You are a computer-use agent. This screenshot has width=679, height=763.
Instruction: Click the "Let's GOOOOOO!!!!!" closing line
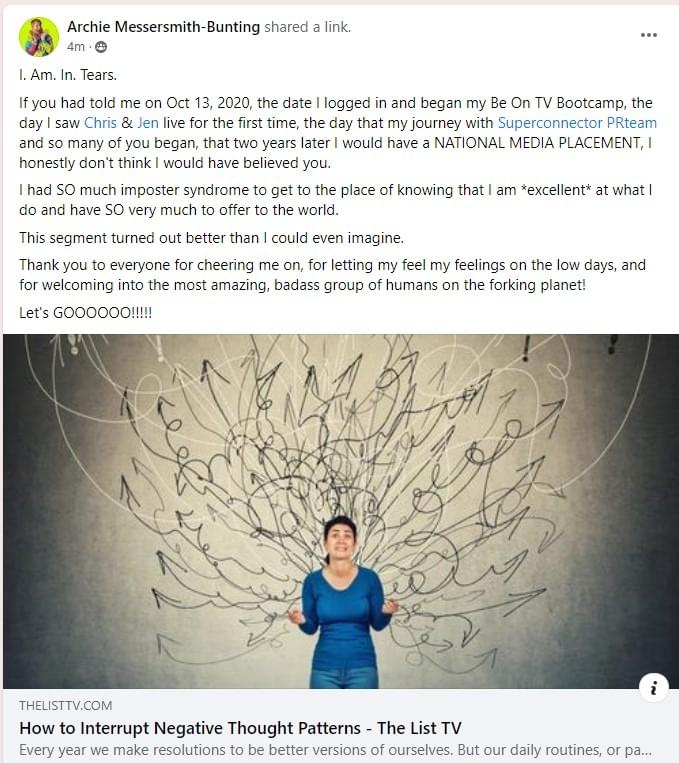tap(86, 313)
